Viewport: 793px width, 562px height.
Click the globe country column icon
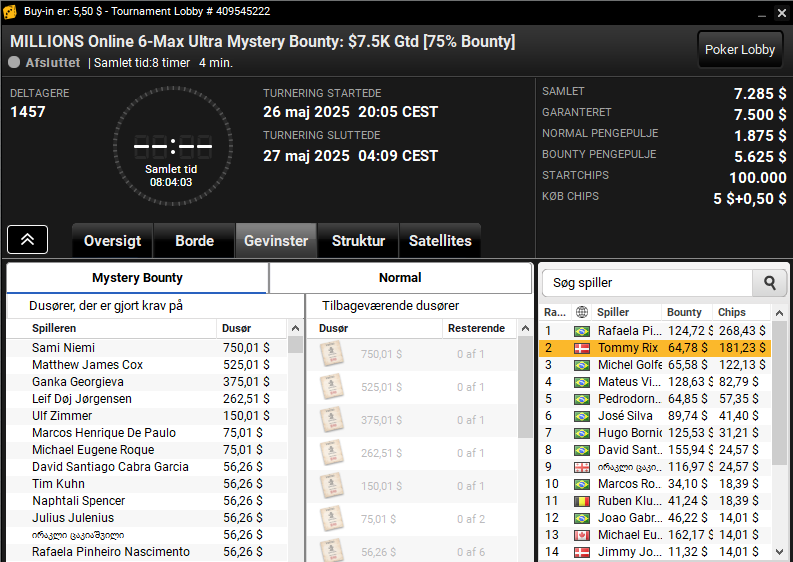pyautogui.click(x=582, y=312)
